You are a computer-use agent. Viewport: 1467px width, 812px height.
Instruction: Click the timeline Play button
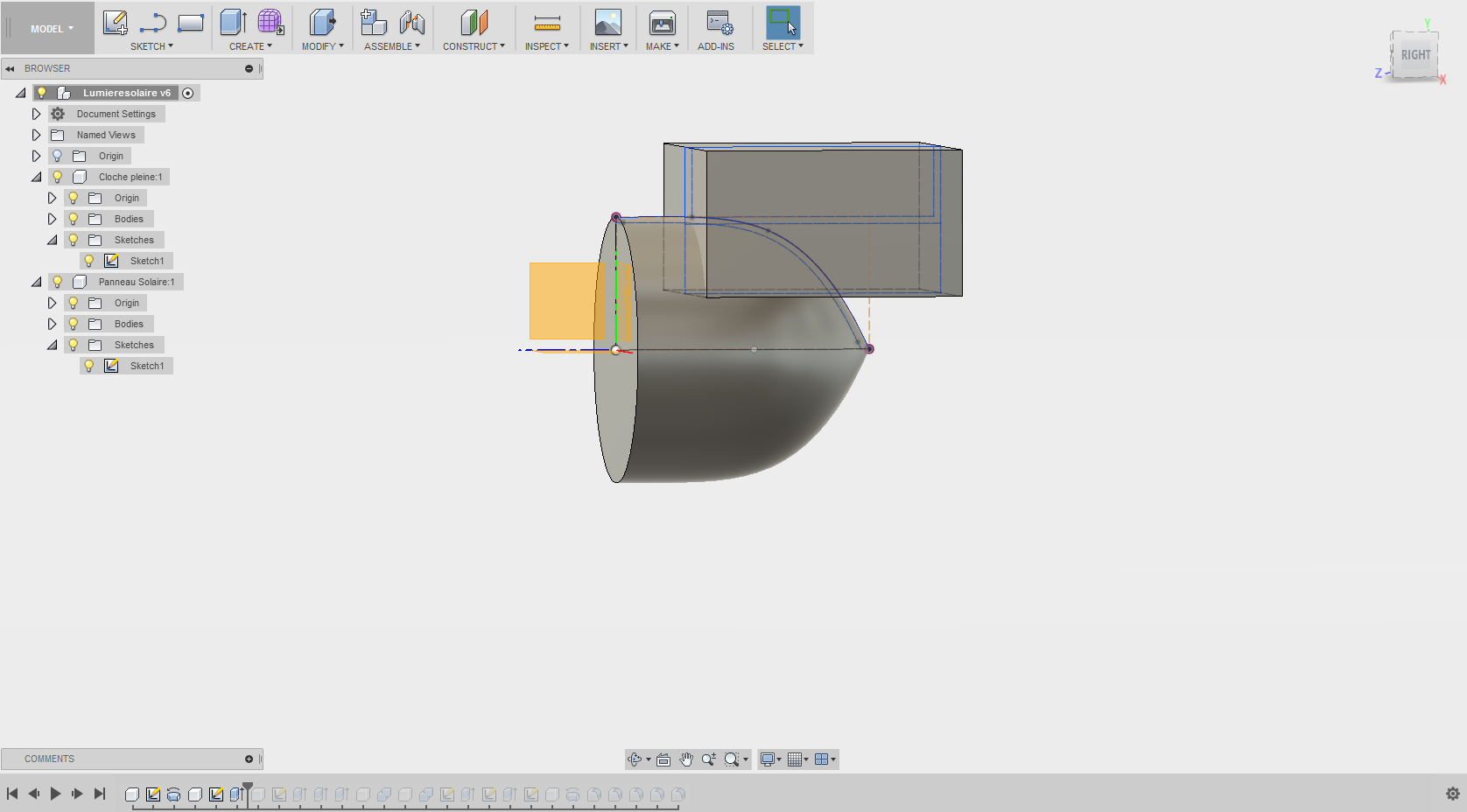point(55,794)
